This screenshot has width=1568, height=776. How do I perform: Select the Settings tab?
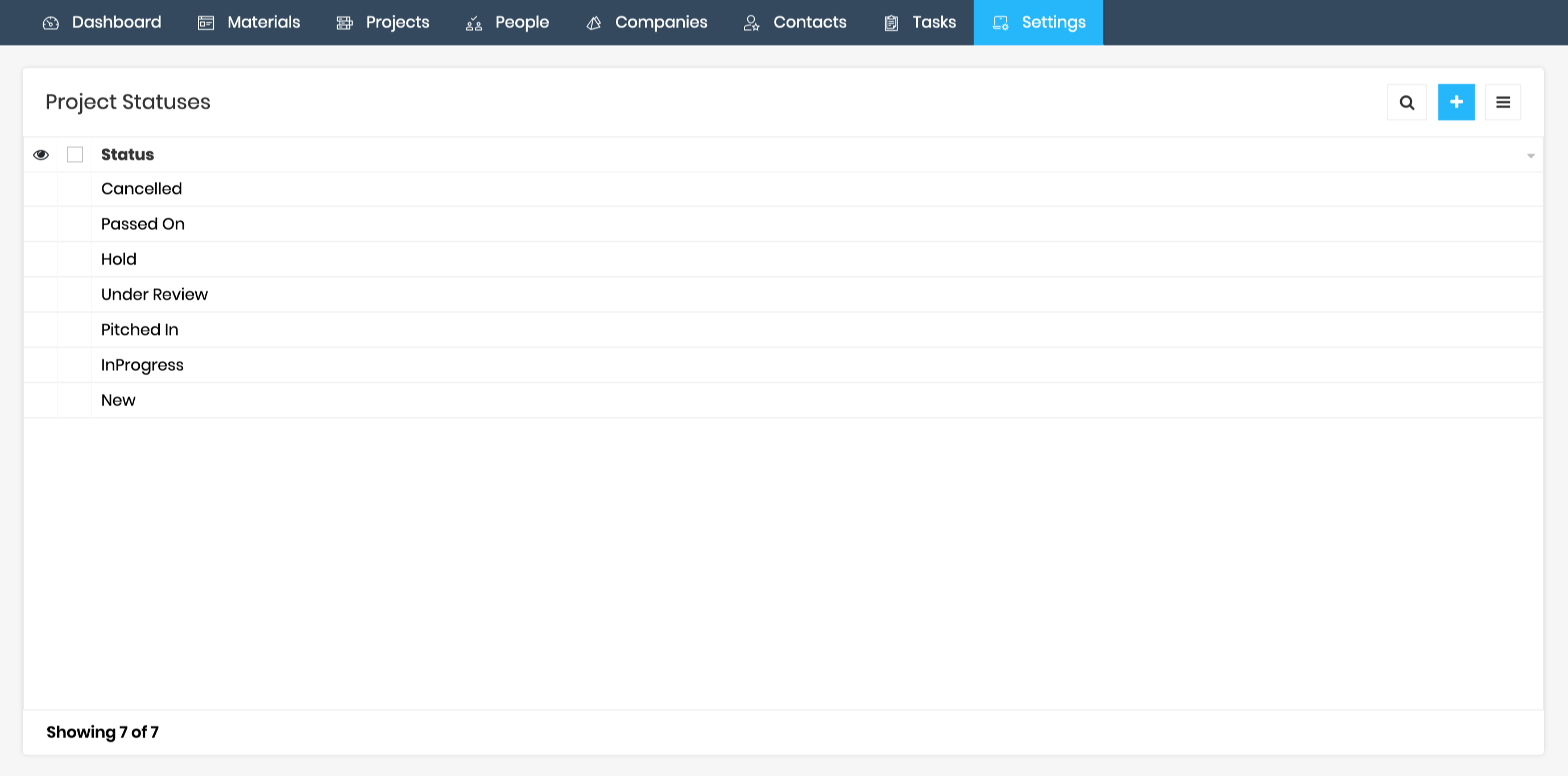(1039, 23)
